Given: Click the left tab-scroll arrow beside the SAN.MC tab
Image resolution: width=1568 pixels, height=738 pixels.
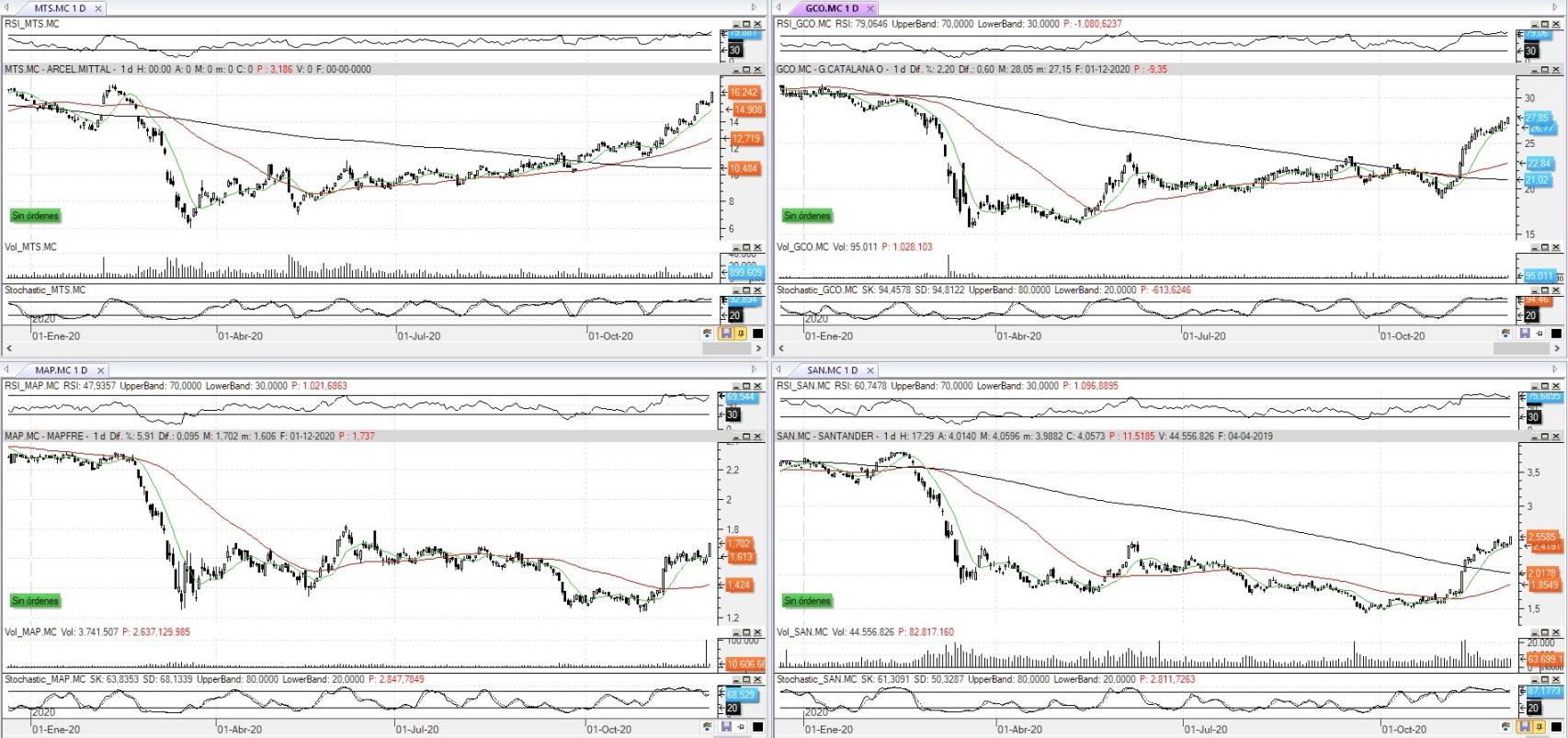Looking at the screenshot, I should pos(779,370).
